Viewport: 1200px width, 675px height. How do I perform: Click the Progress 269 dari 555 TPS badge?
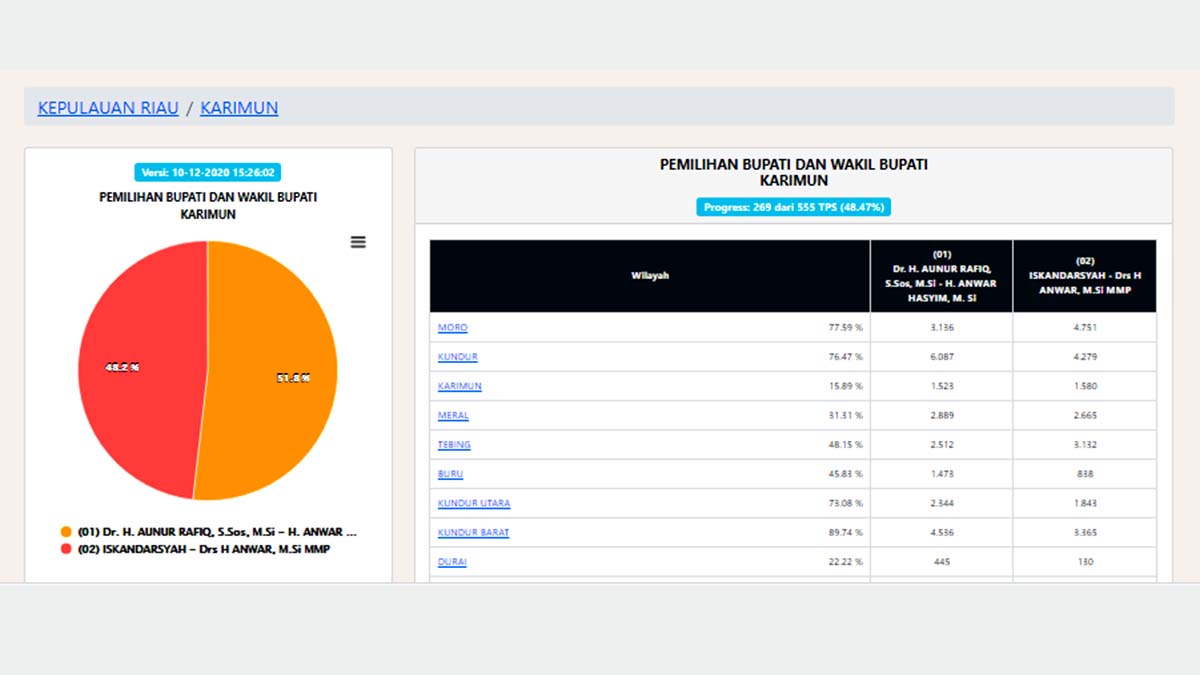click(793, 207)
